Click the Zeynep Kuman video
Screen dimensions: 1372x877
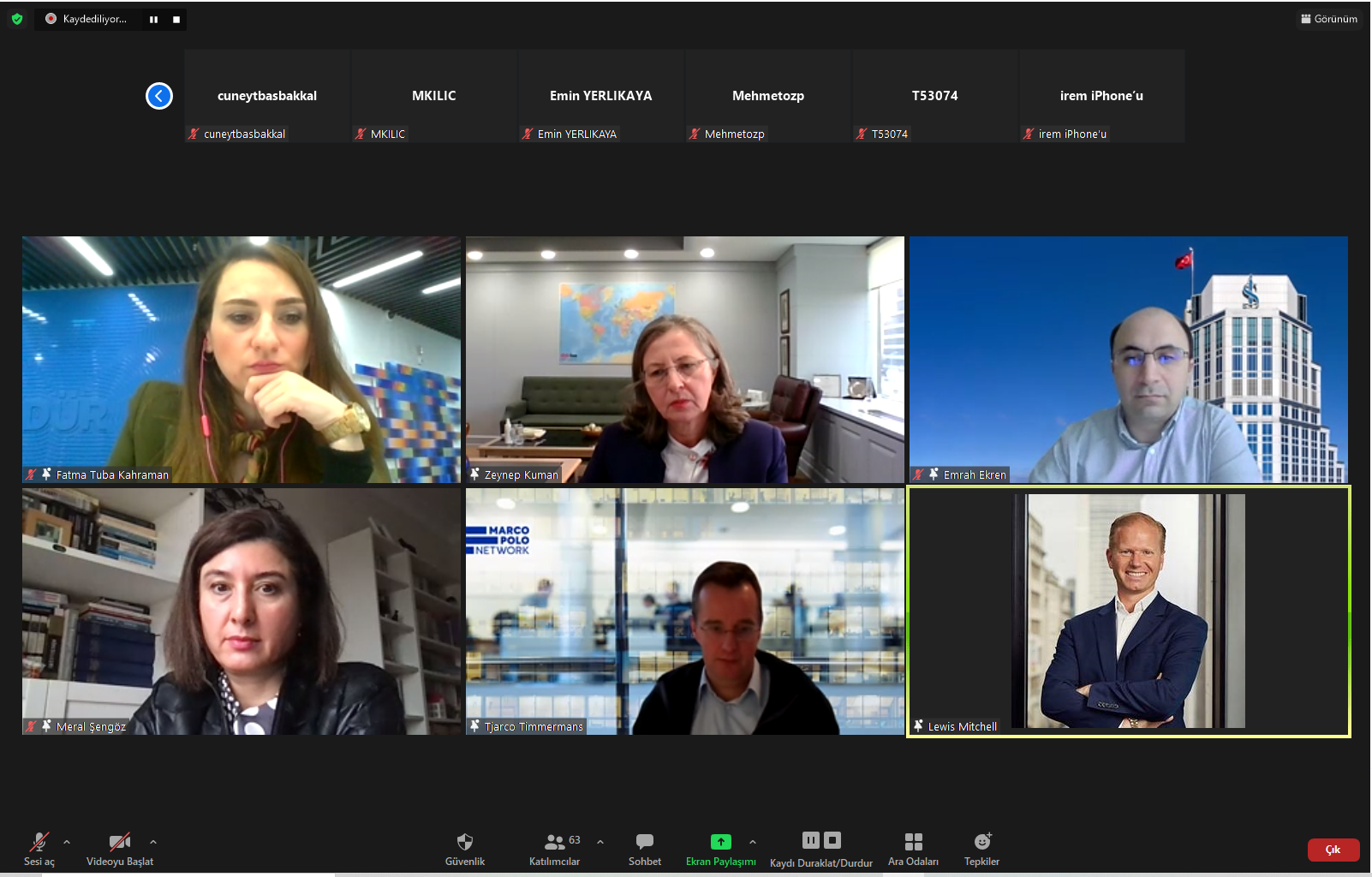(685, 360)
